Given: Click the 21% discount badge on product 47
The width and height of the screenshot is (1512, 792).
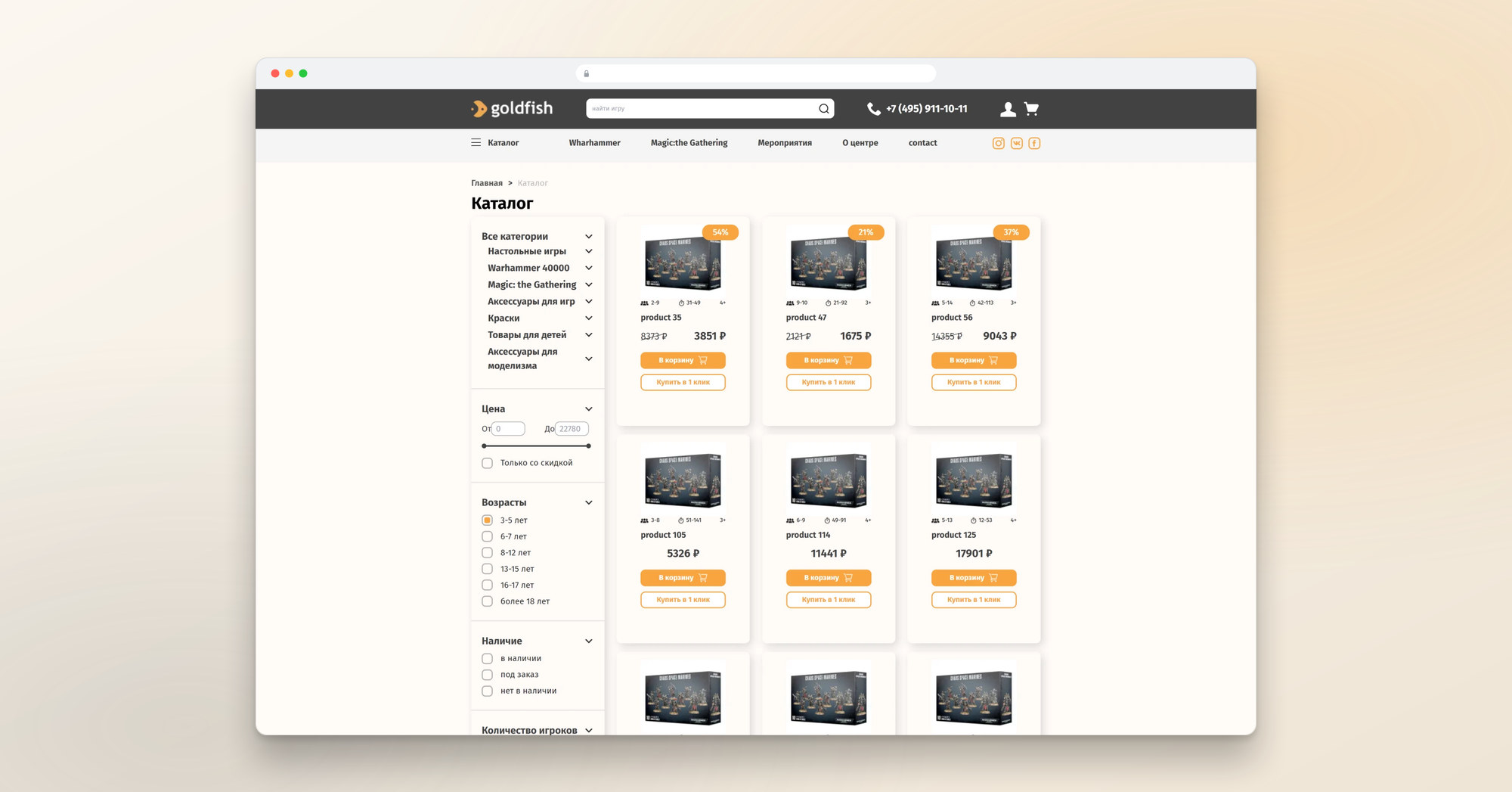Looking at the screenshot, I should [x=866, y=232].
